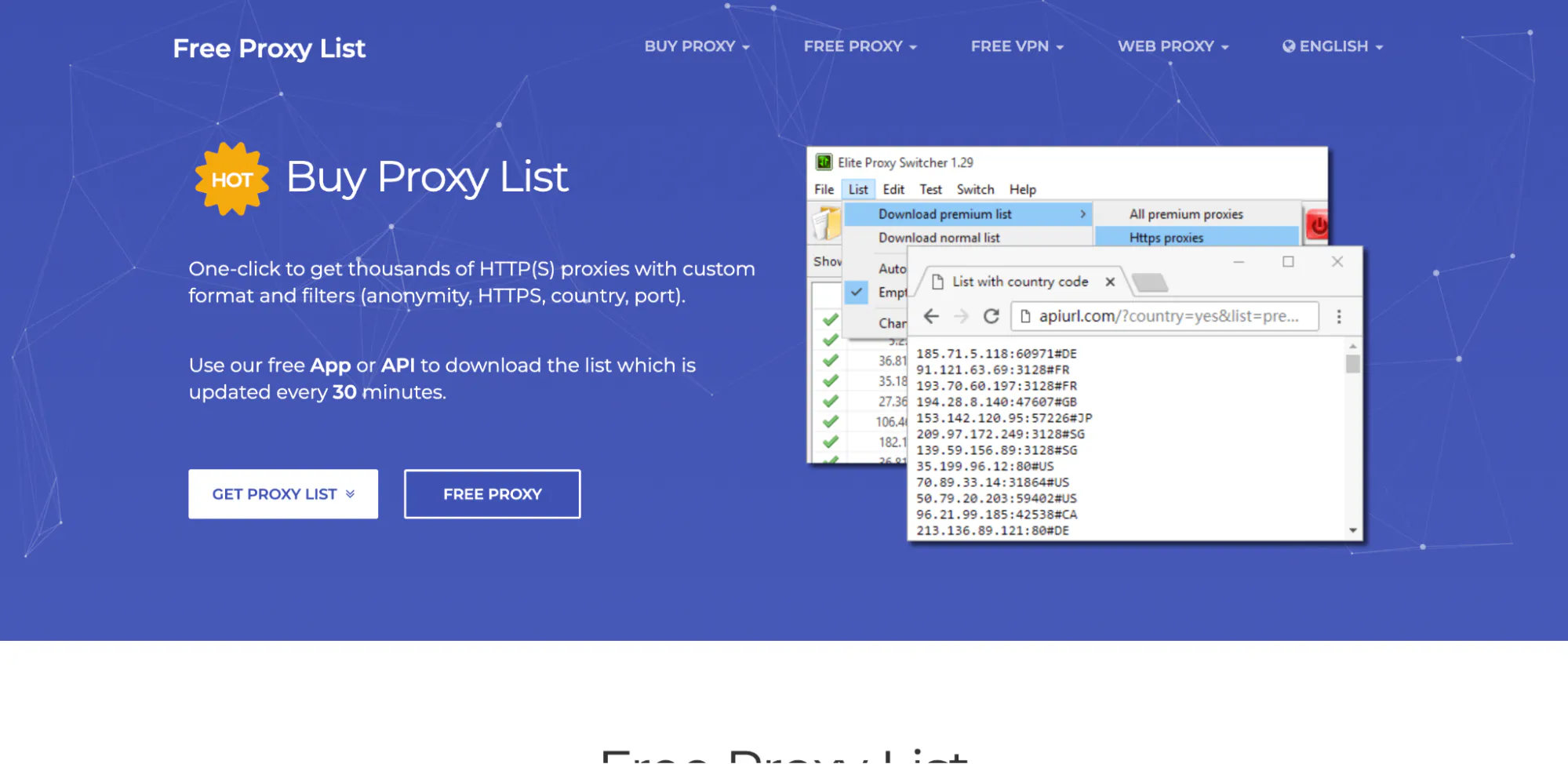Open the Help menu in Elite Proxy Switcher

(1022, 189)
